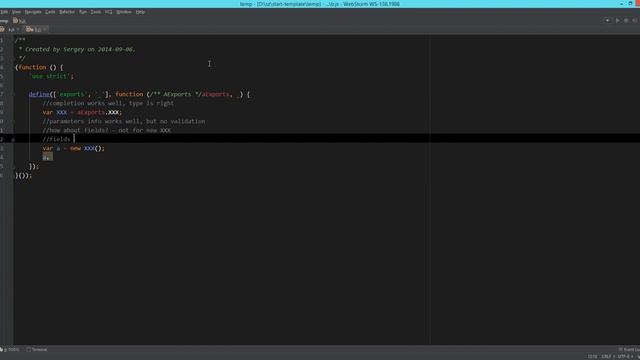Click the 'var XXX = aExports.XXX;' line
Image resolution: width=640 pixels, height=360 pixels.
click(82, 112)
